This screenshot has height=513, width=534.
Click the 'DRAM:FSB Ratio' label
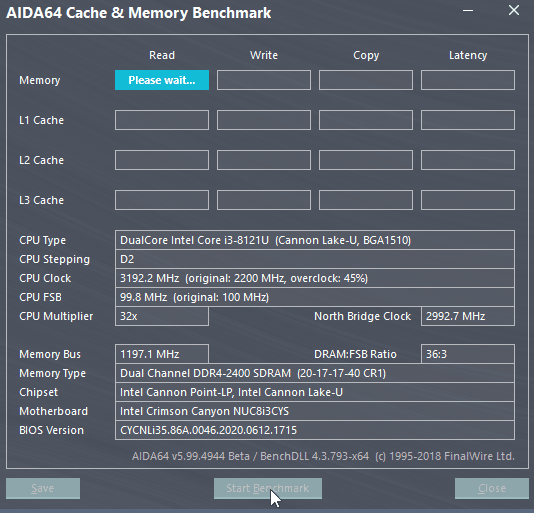pos(355,354)
